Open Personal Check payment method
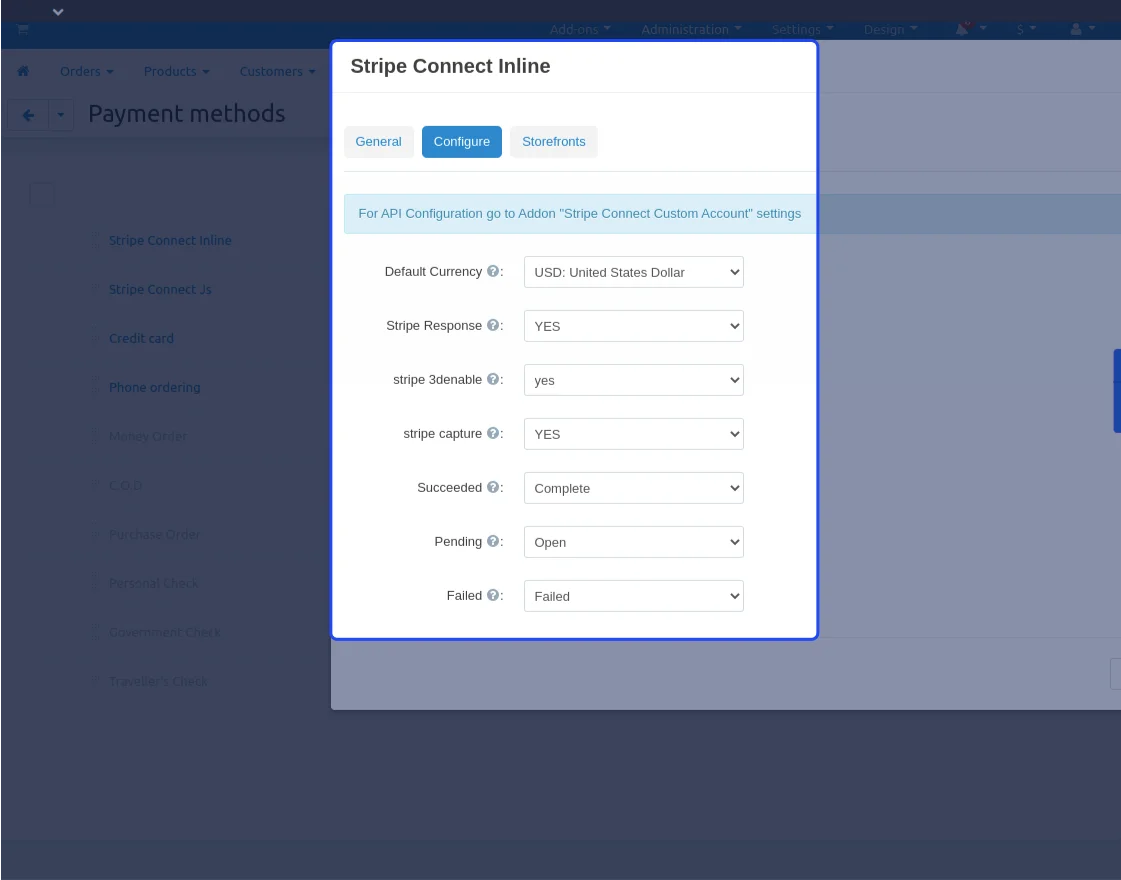This screenshot has width=1121, height=880. pyautogui.click(x=154, y=583)
